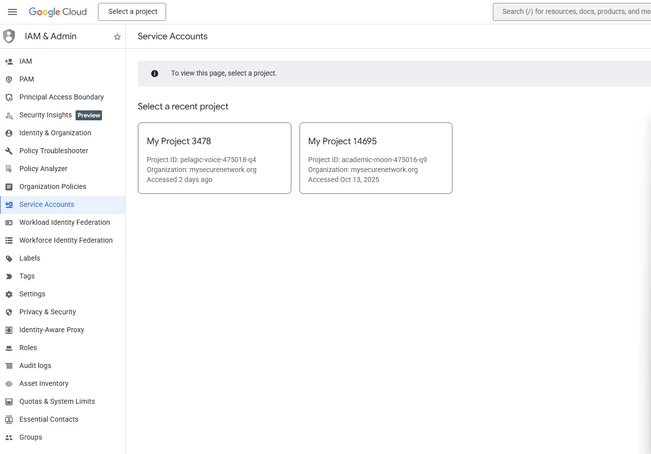Click the Settings gear icon
This screenshot has height=454, width=651.
point(9,294)
